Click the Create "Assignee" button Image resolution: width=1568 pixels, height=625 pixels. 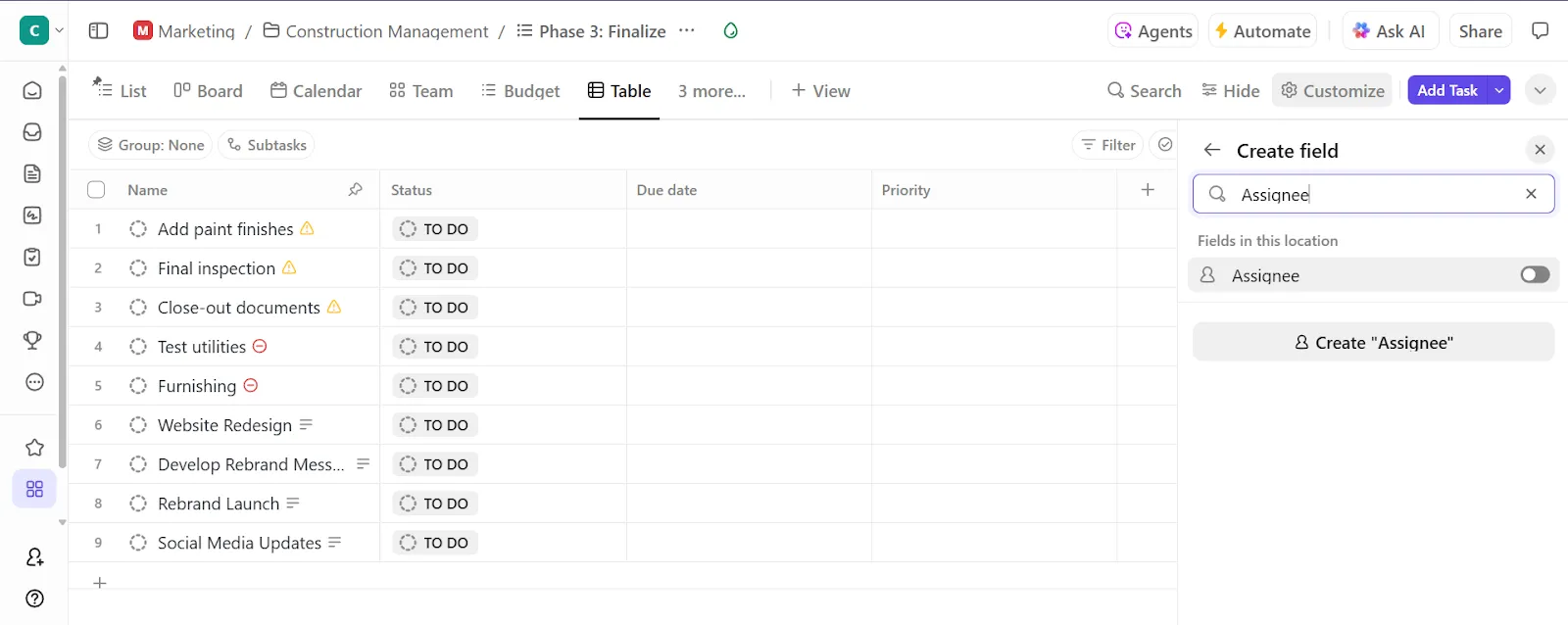coord(1373,342)
